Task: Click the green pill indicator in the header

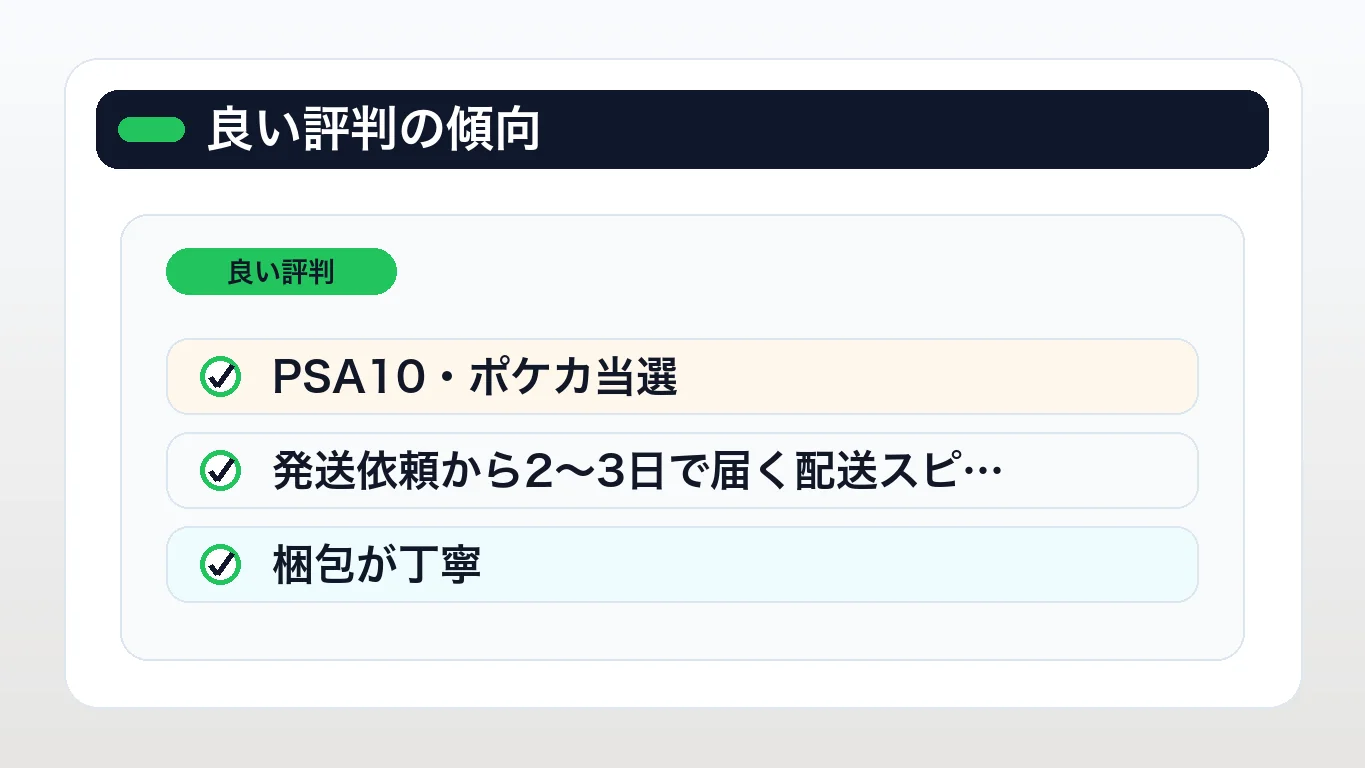Action: pyautogui.click(x=151, y=130)
